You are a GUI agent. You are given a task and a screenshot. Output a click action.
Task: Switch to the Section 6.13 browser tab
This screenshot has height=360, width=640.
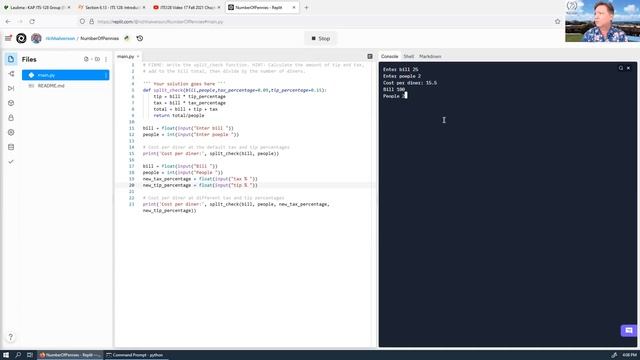click(111, 7)
